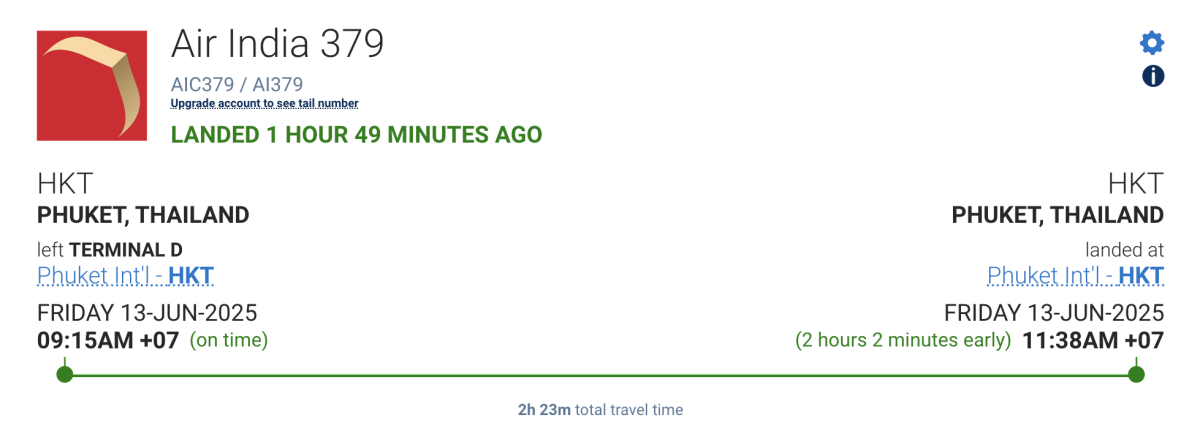Click the 11:38AM +07 arrival time
Screen dimensions: 1200x442
[1093, 340]
